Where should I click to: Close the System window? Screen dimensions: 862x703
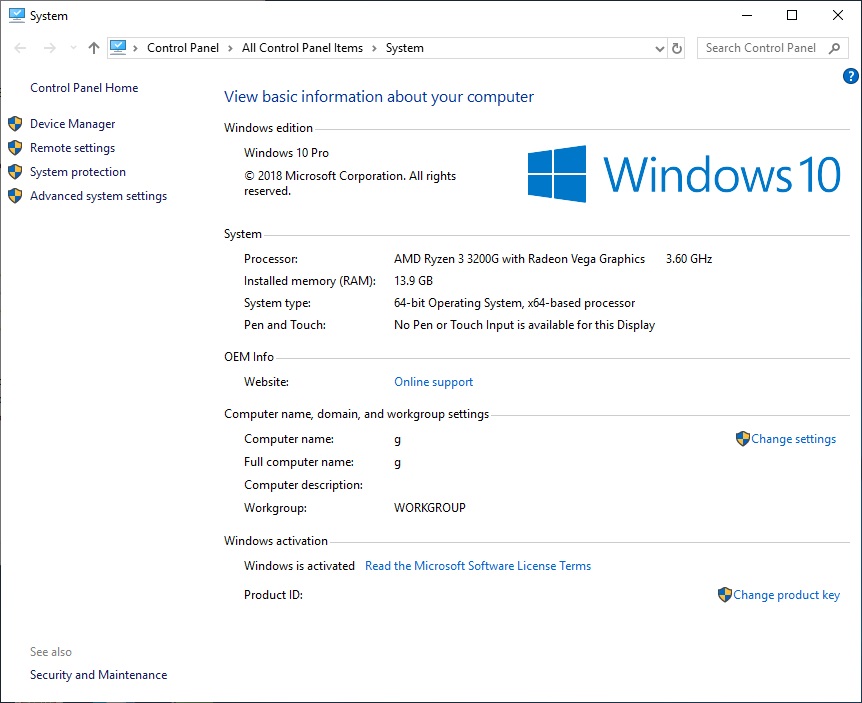(838, 15)
